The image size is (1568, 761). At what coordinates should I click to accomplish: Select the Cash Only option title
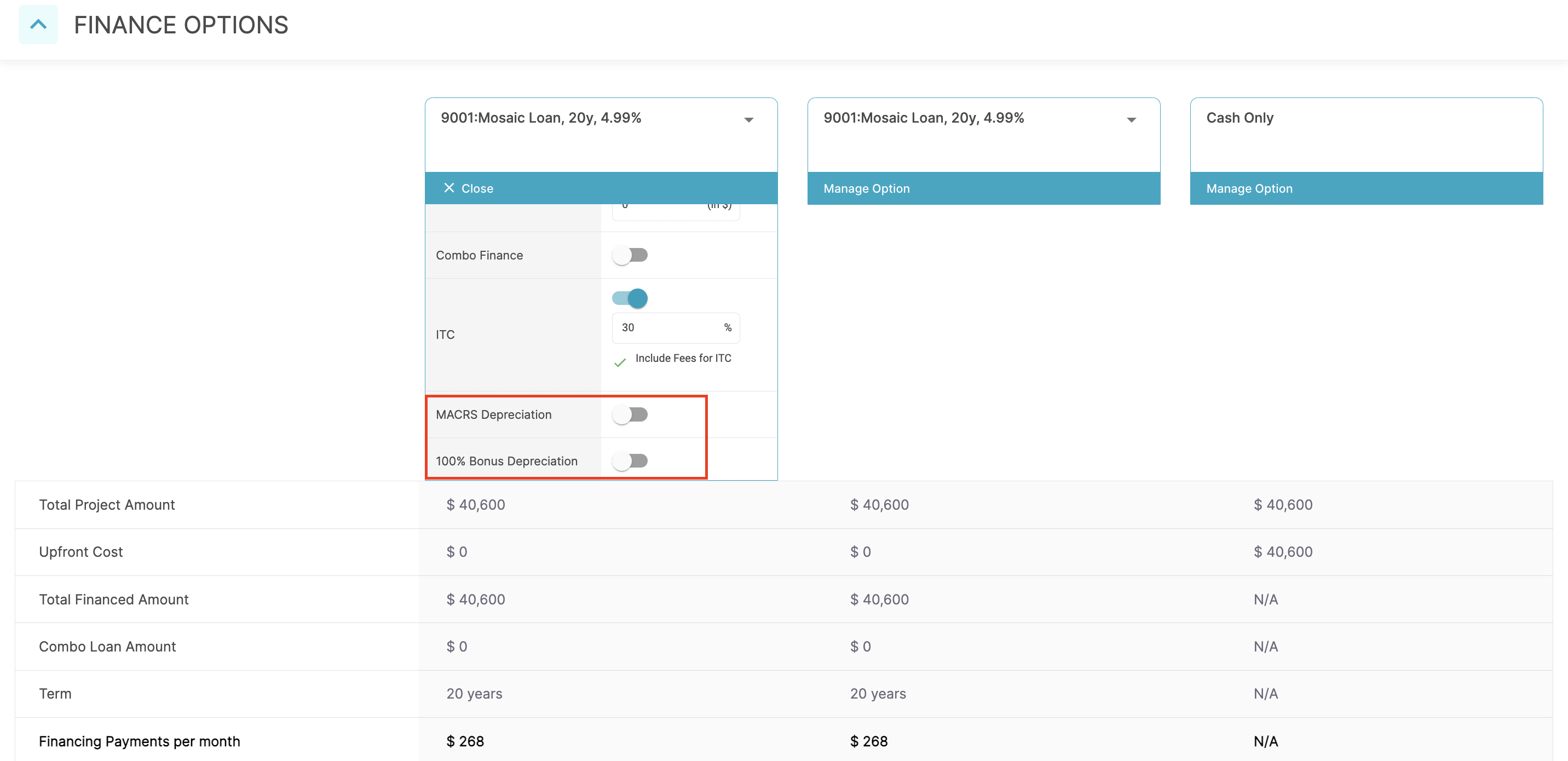(1240, 118)
